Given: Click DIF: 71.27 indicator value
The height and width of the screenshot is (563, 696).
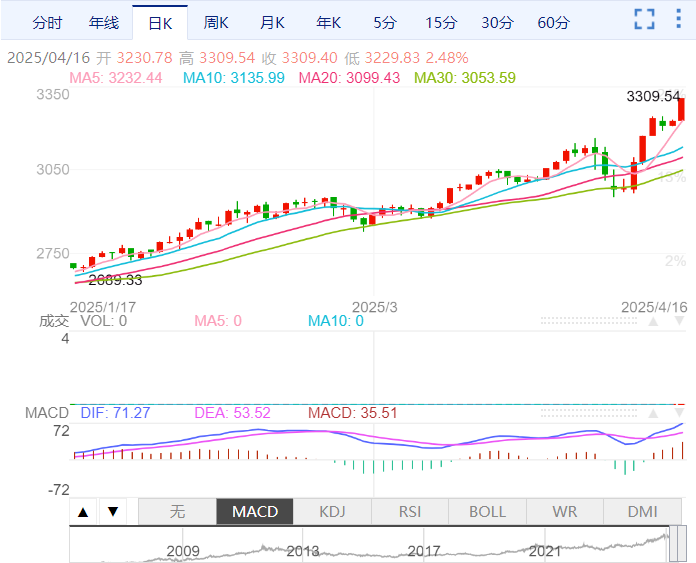Looking at the screenshot, I should [x=115, y=413].
